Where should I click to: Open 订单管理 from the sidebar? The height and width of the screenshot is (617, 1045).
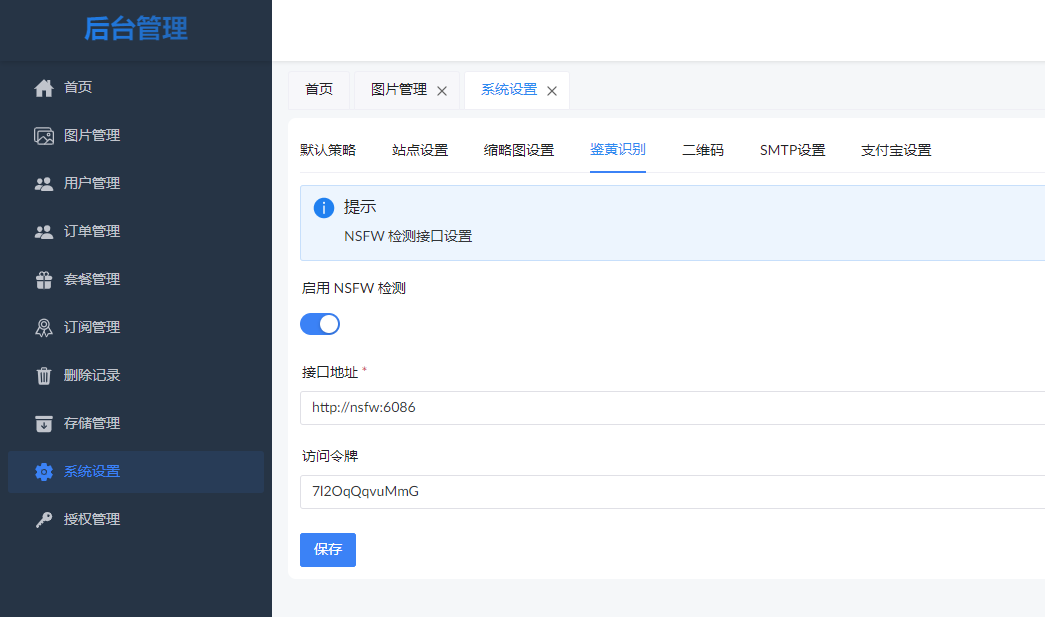[x=92, y=232]
